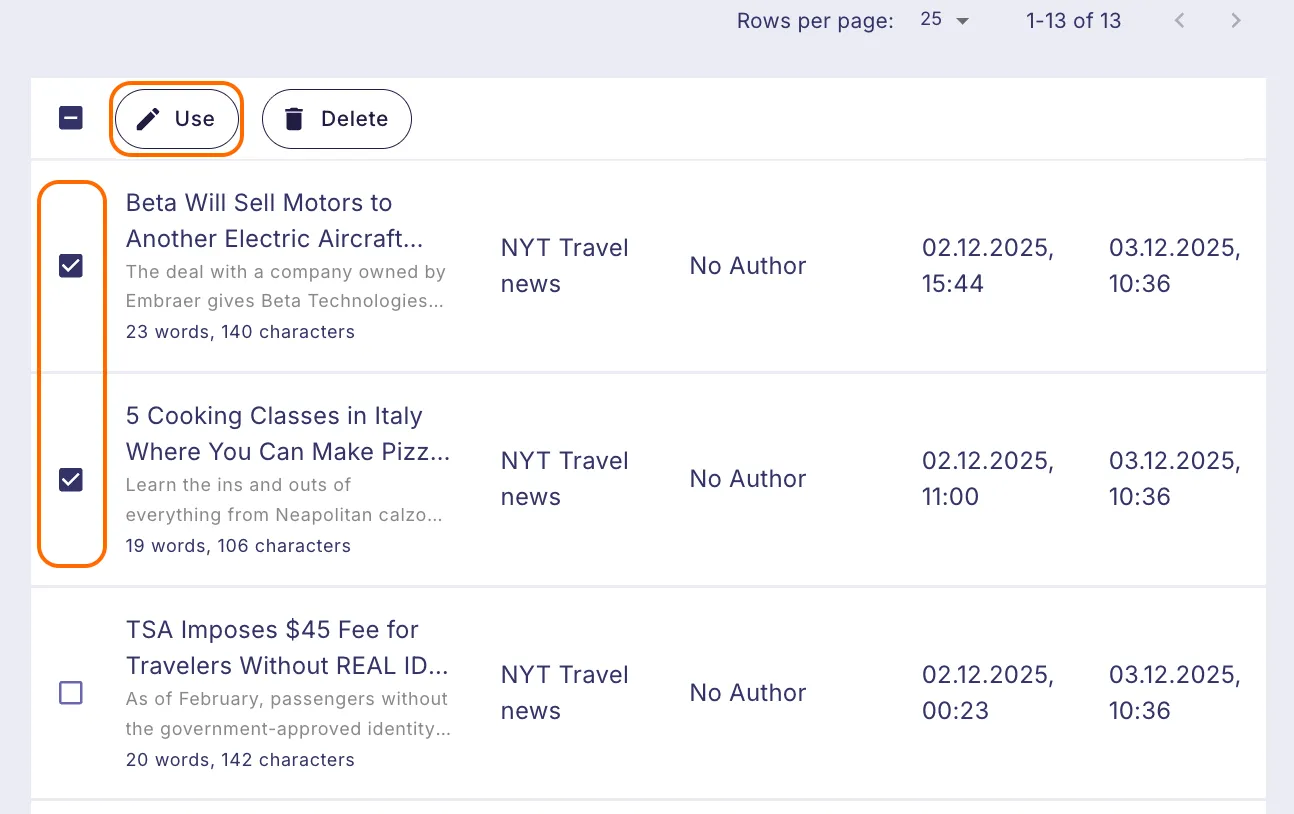This screenshot has width=1294, height=814.
Task: Click the 'Rows per page:' label
Action: [x=815, y=21]
